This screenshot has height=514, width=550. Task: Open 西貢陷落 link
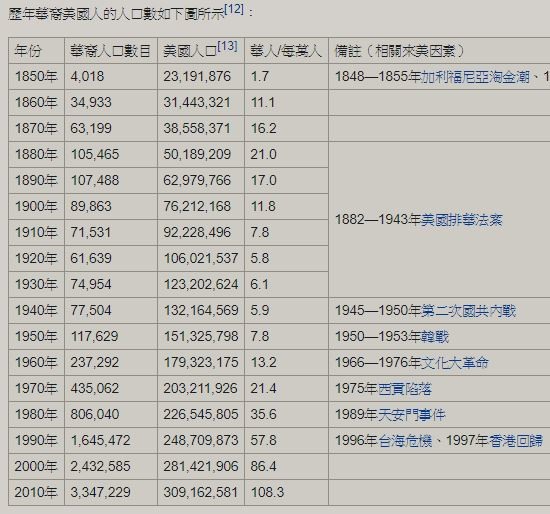404,388
